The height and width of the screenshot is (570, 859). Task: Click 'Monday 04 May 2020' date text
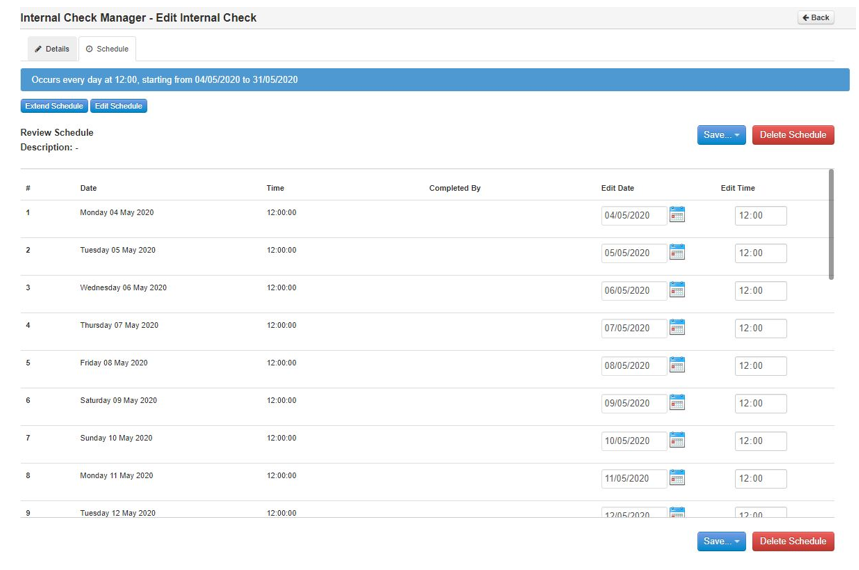click(117, 213)
